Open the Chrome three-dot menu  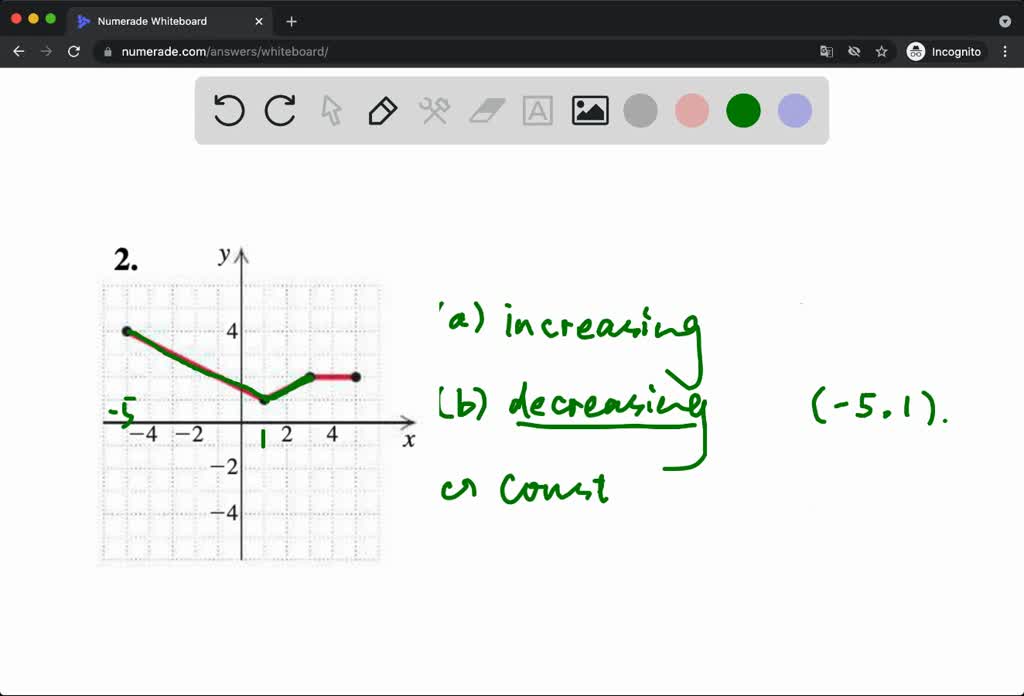pos(1005,51)
